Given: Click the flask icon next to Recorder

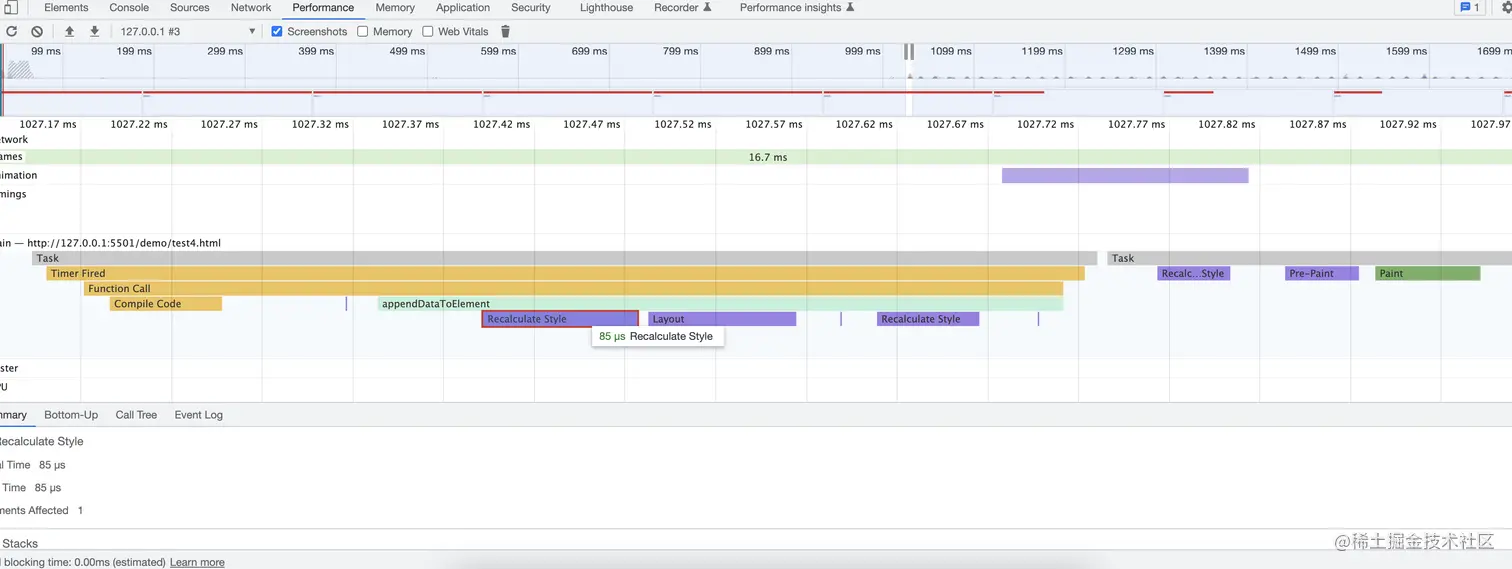Looking at the screenshot, I should coord(707,7).
